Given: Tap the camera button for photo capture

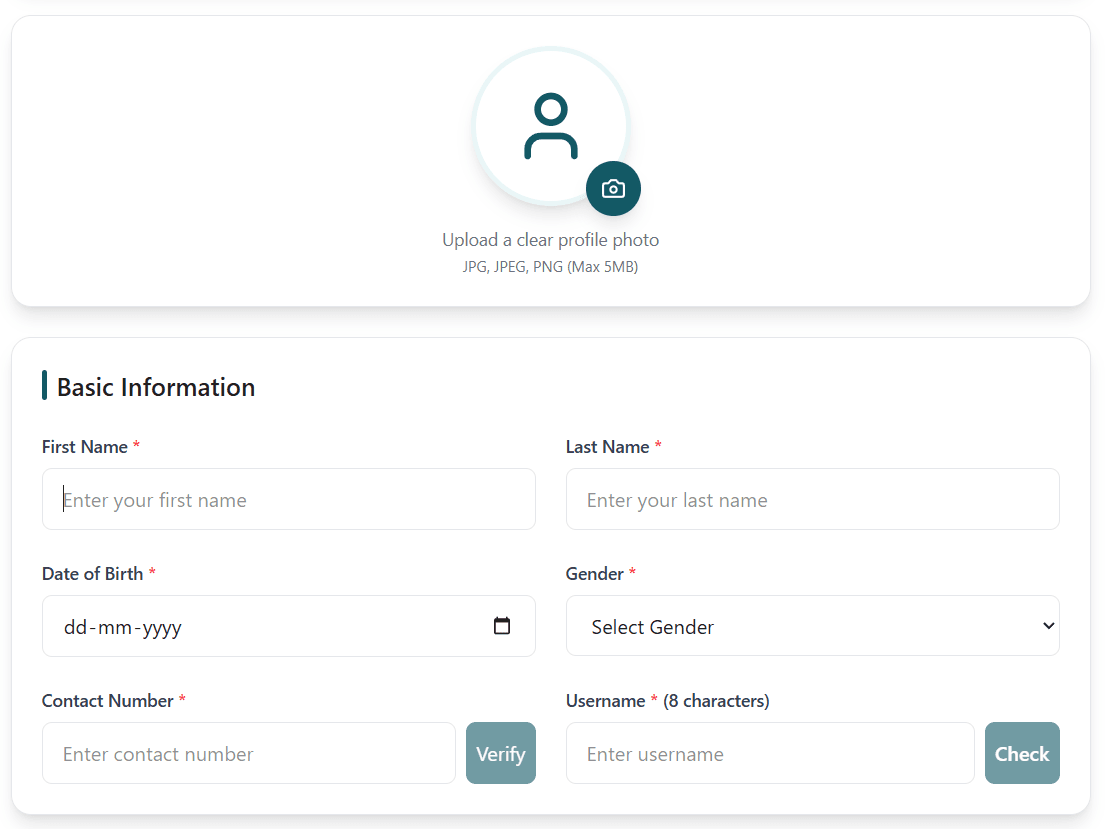Looking at the screenshot, I should [x=613, y=188].
